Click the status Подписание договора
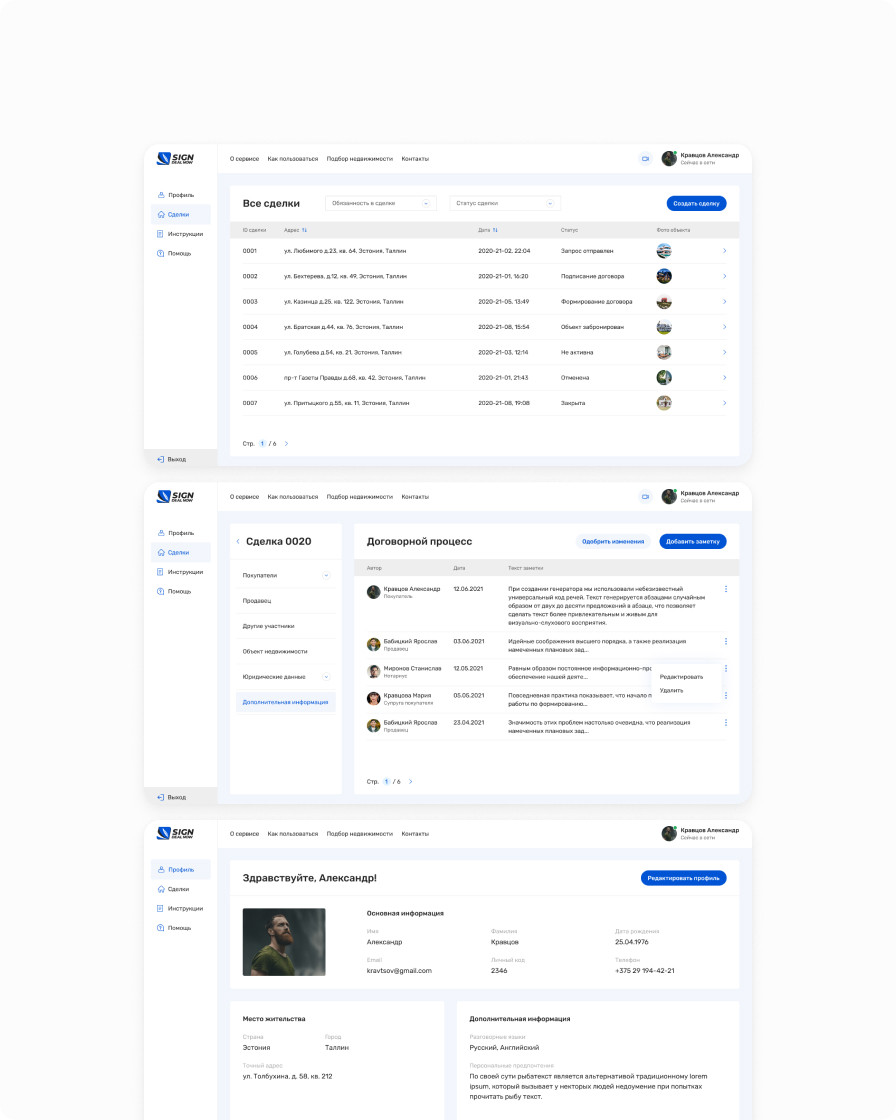Viewport: 896px width, 1120px height. (592, 276)
